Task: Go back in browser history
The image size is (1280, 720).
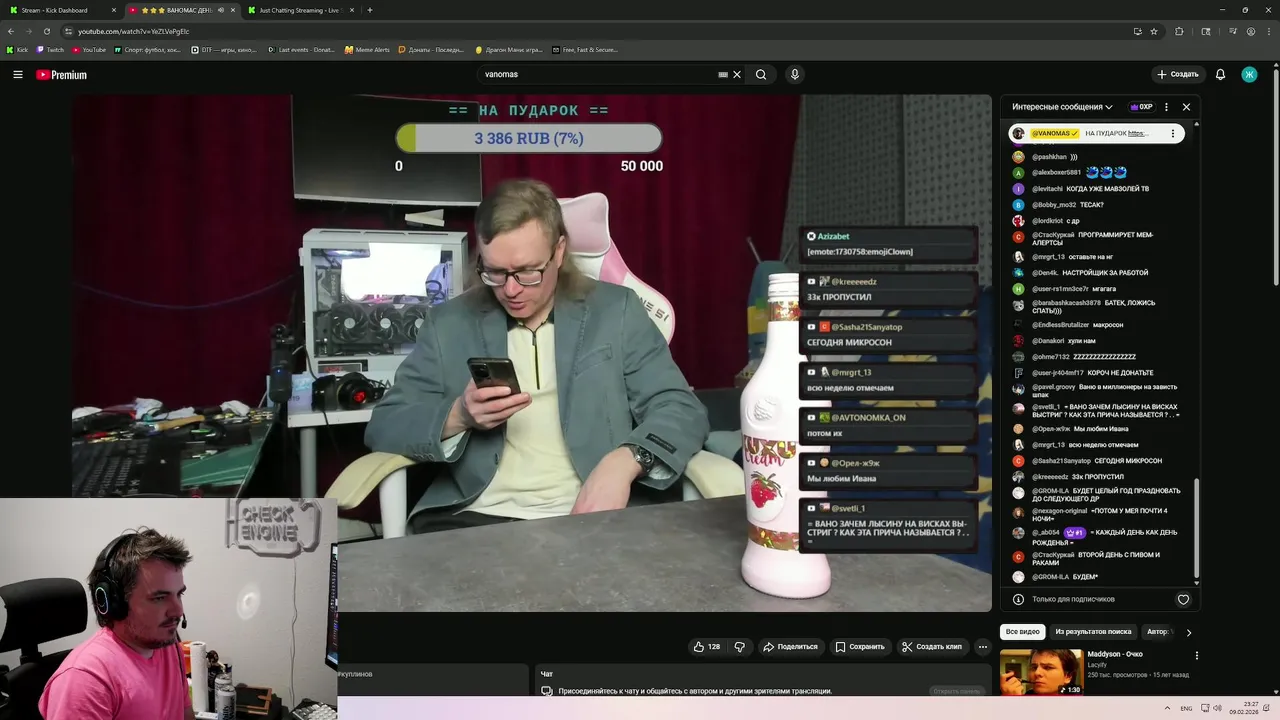Action: (x=11, y=31)
